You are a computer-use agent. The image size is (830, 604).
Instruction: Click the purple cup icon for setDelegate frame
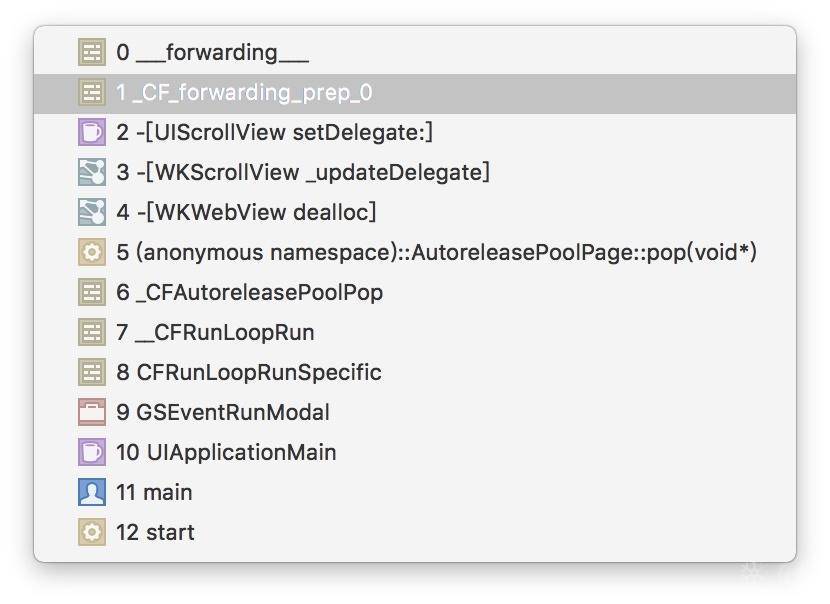click(92, 133)
